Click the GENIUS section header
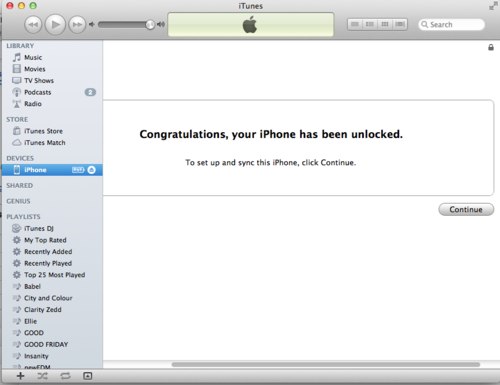 [x=18, y=201]
